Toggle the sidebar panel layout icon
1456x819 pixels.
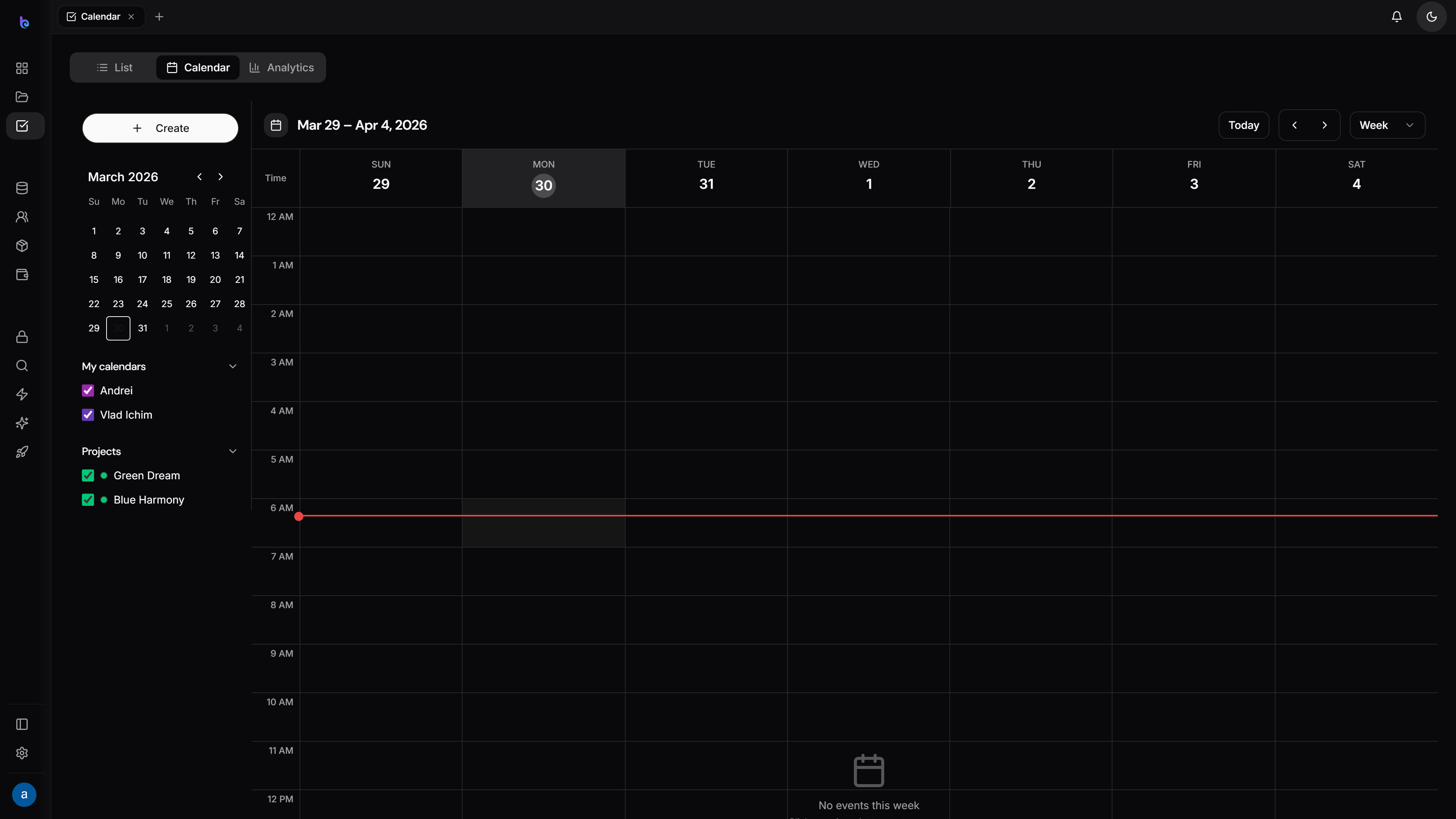22,724
